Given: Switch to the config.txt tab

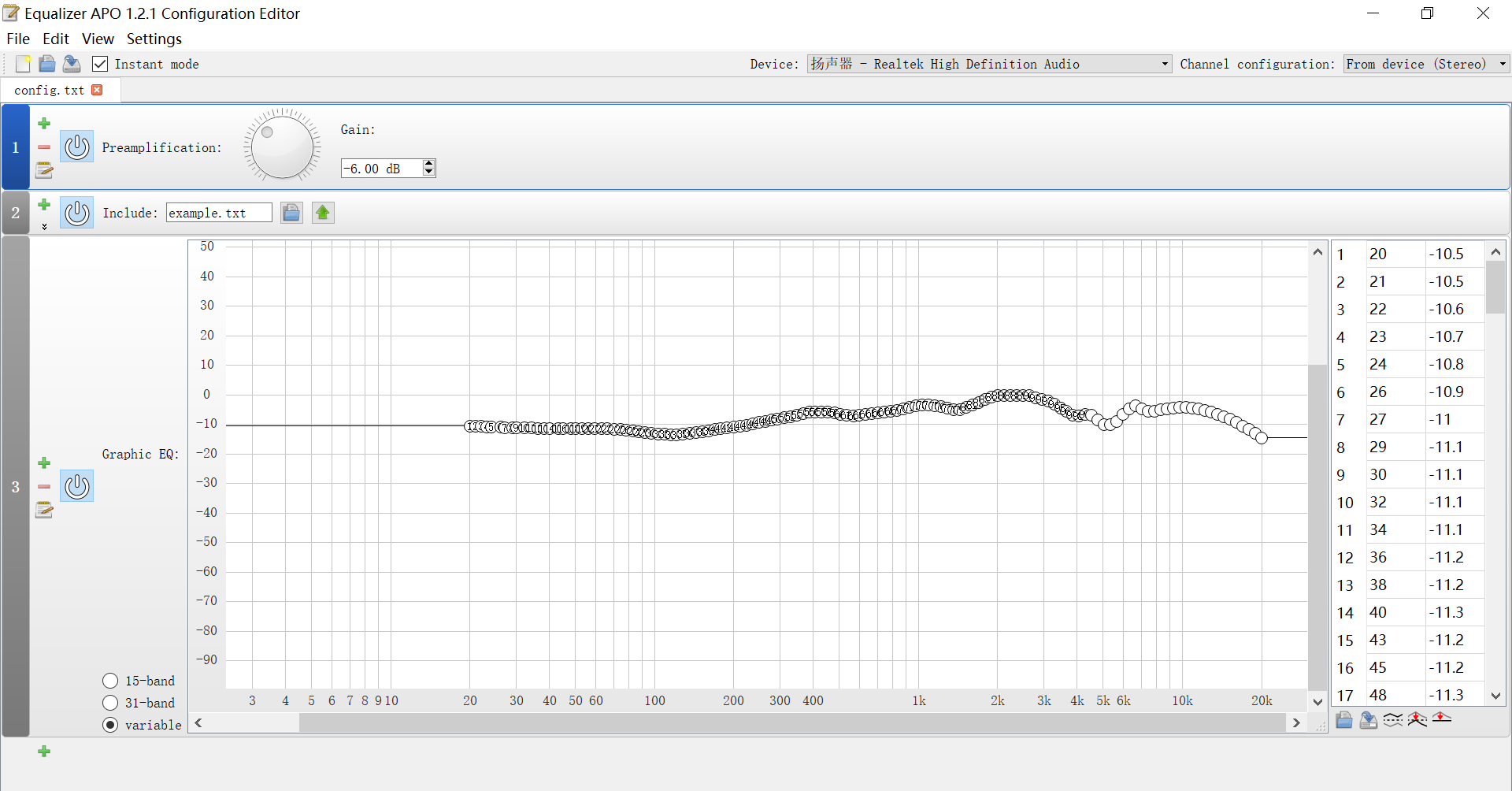Looking at the screenshot, I should (x=49, y=90).
